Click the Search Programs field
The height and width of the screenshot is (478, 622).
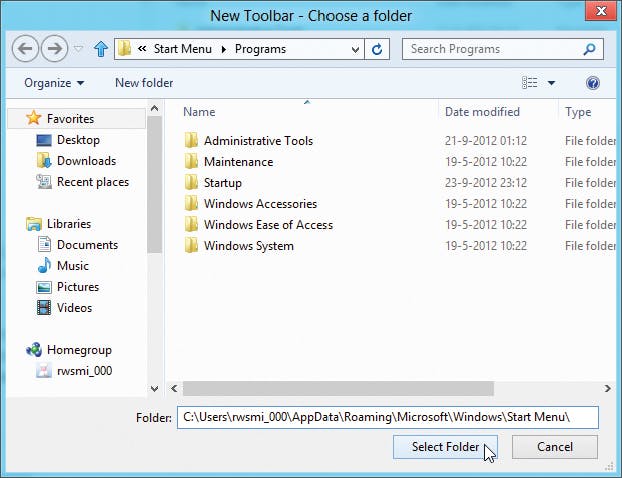click(503, 49)
